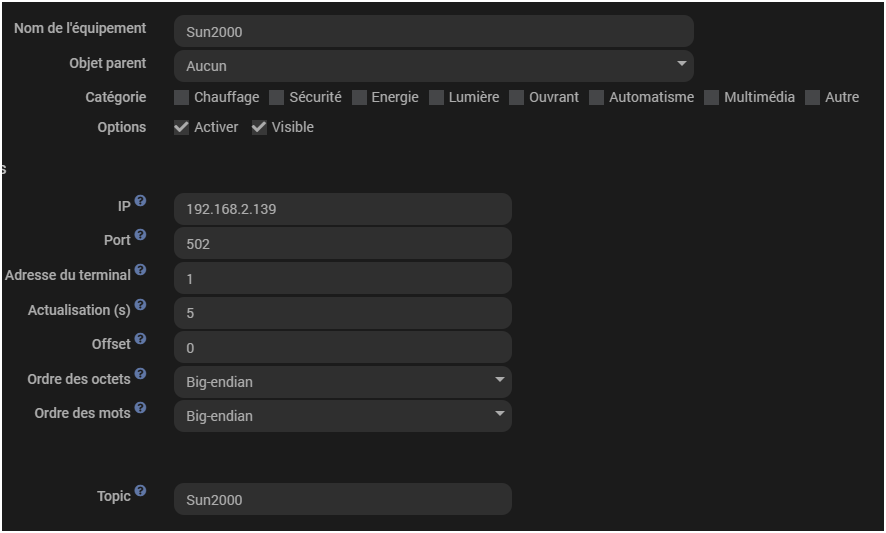Click help icon for Ordre des mots
Screen dimensions: 886x533
pos(140,408)
